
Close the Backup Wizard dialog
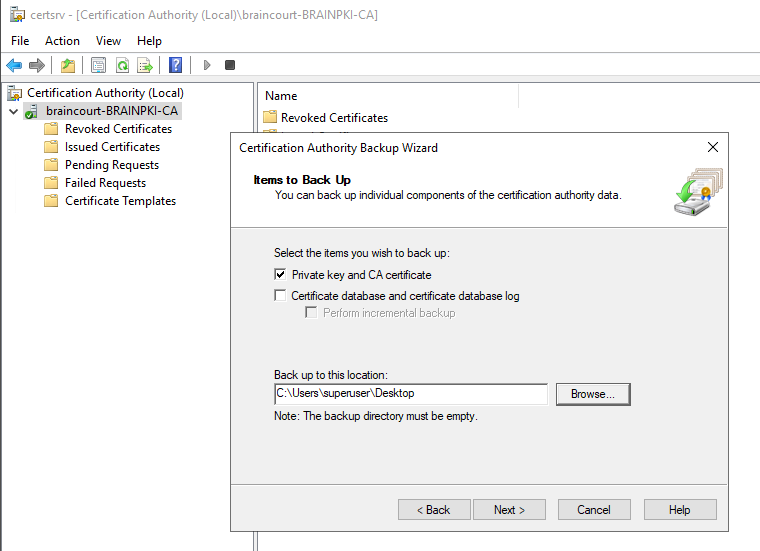(x=712, y=147)
